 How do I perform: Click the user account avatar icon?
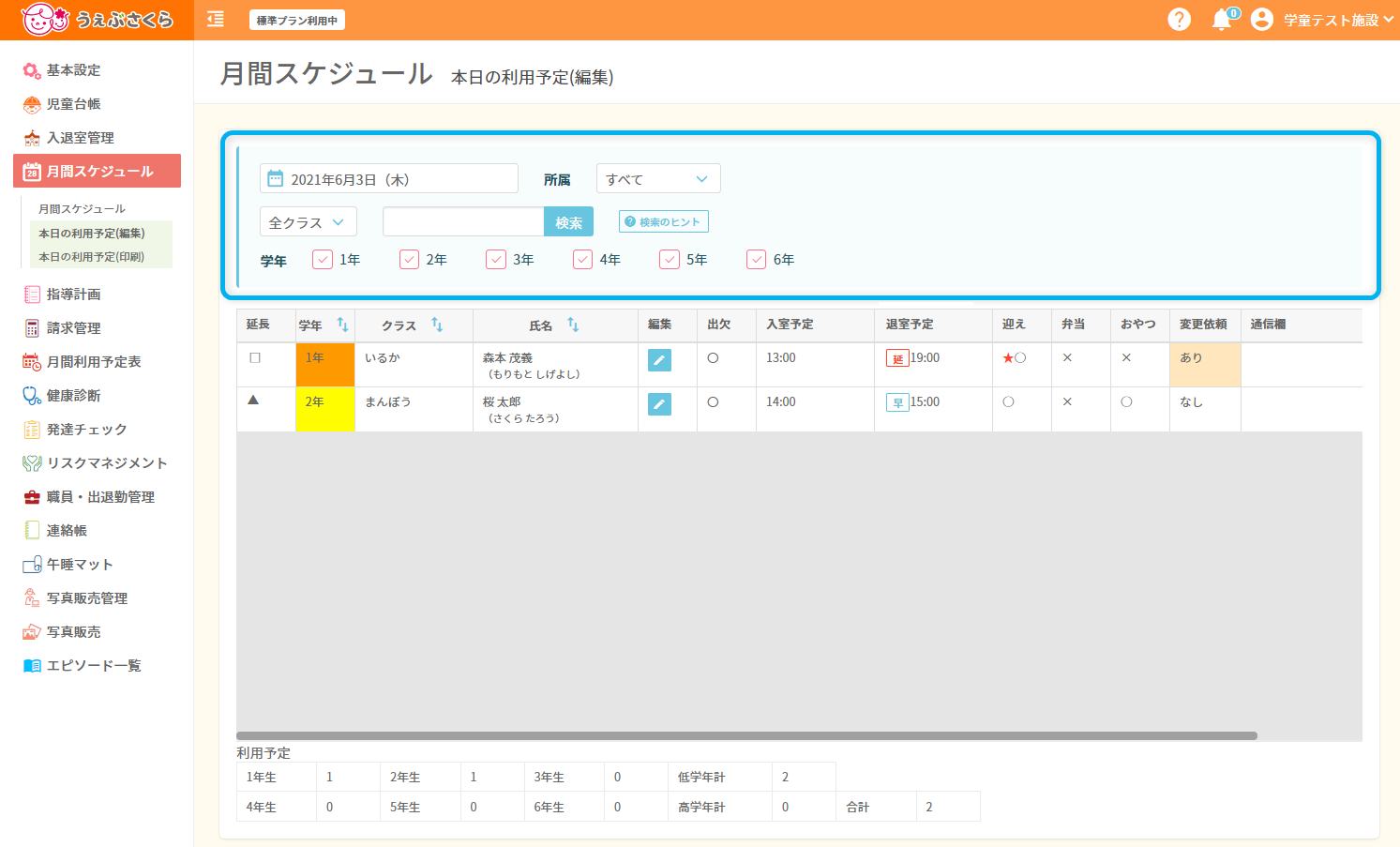[x=1262, y=19]
